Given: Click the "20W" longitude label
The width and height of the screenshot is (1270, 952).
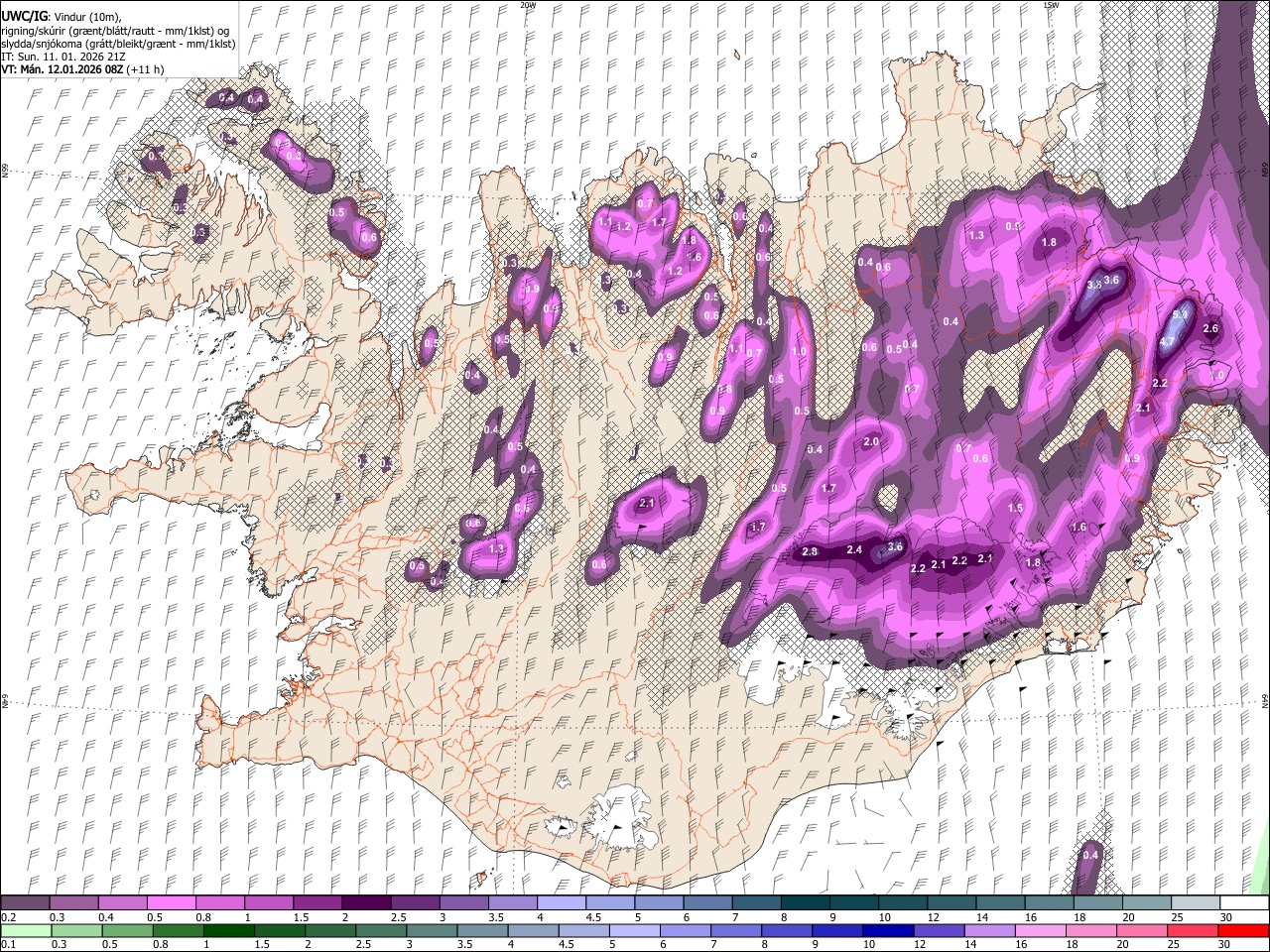Looking at the screenshot, I should point(528,5).
